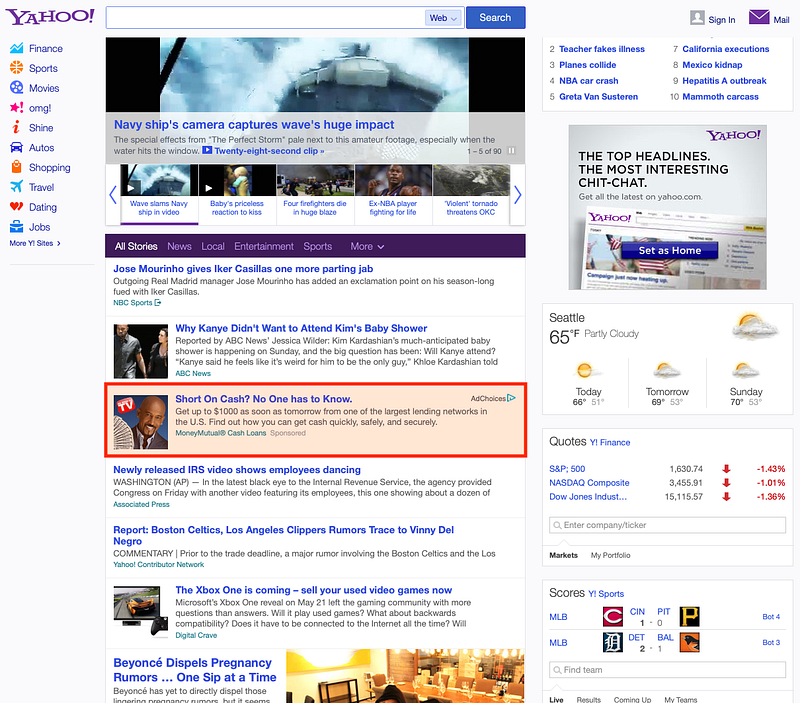Select the My Portfolio tab

[x=610, y=555]
